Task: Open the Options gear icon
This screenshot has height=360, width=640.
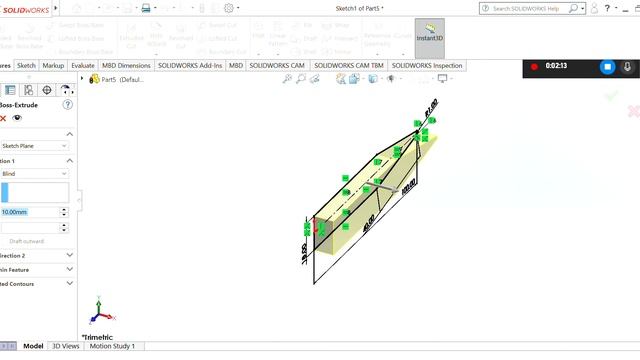Action: (x=229, y=8)
